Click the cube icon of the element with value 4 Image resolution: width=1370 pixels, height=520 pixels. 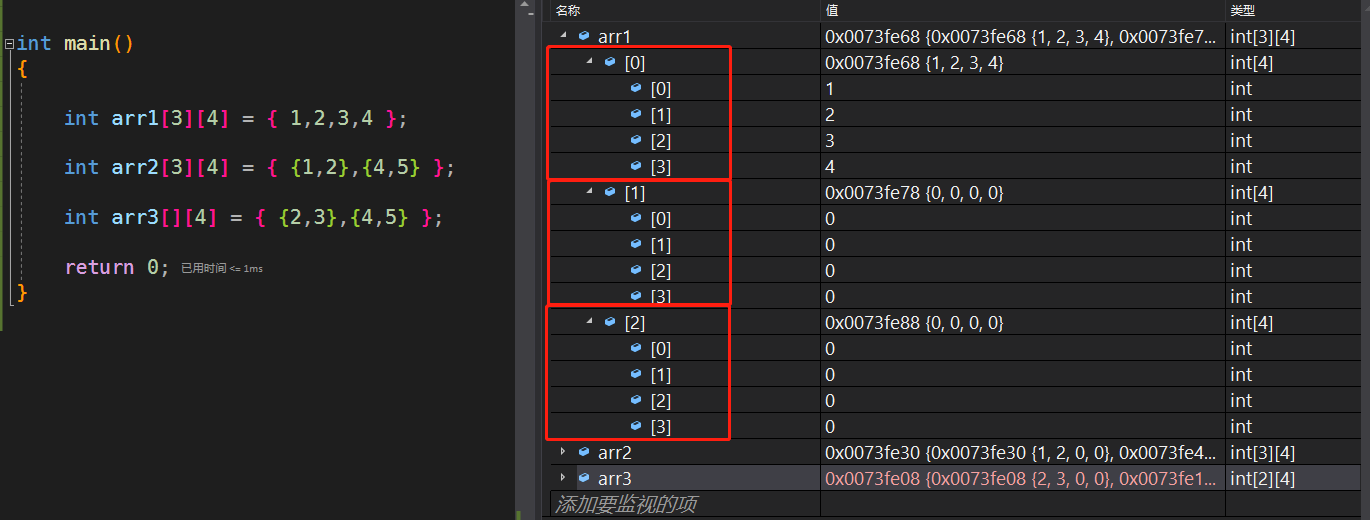point(636,166)
